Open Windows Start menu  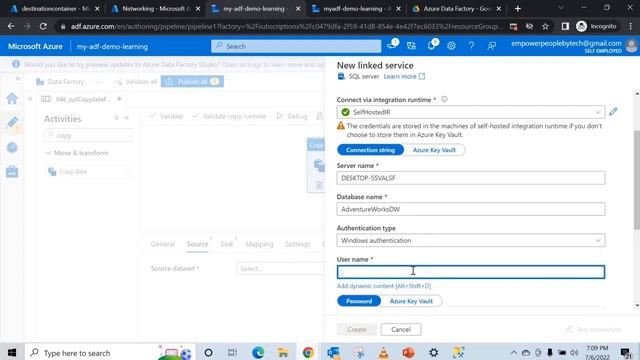pos(12,352)
